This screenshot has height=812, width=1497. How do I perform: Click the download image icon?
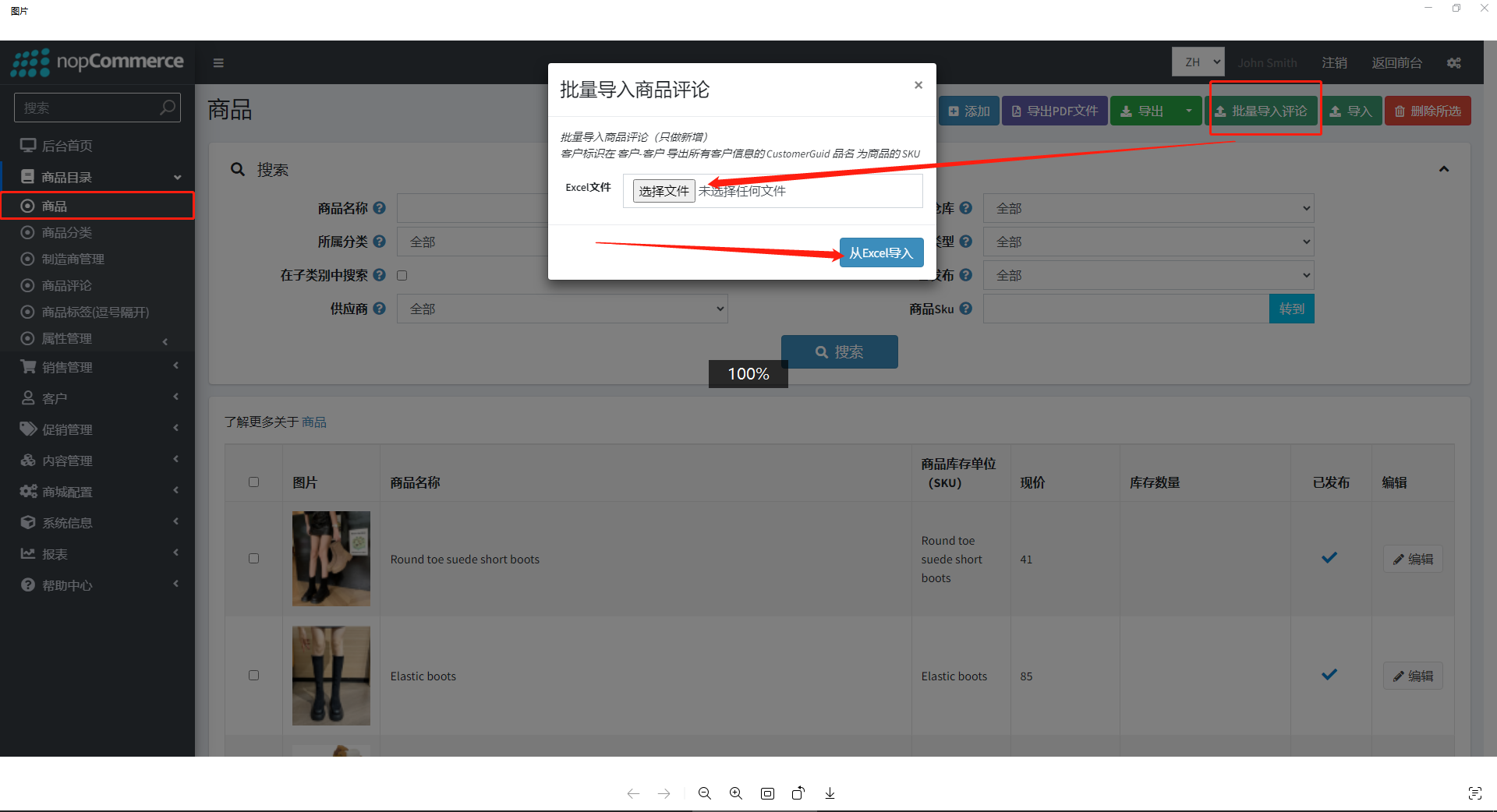[x=830, y=793]
